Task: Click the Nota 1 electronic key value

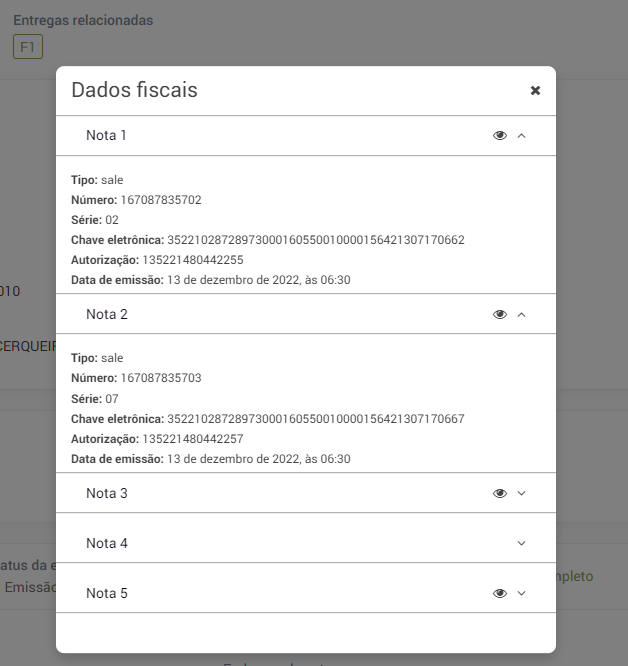Action: pyautogui.click(x=315, y=240)
